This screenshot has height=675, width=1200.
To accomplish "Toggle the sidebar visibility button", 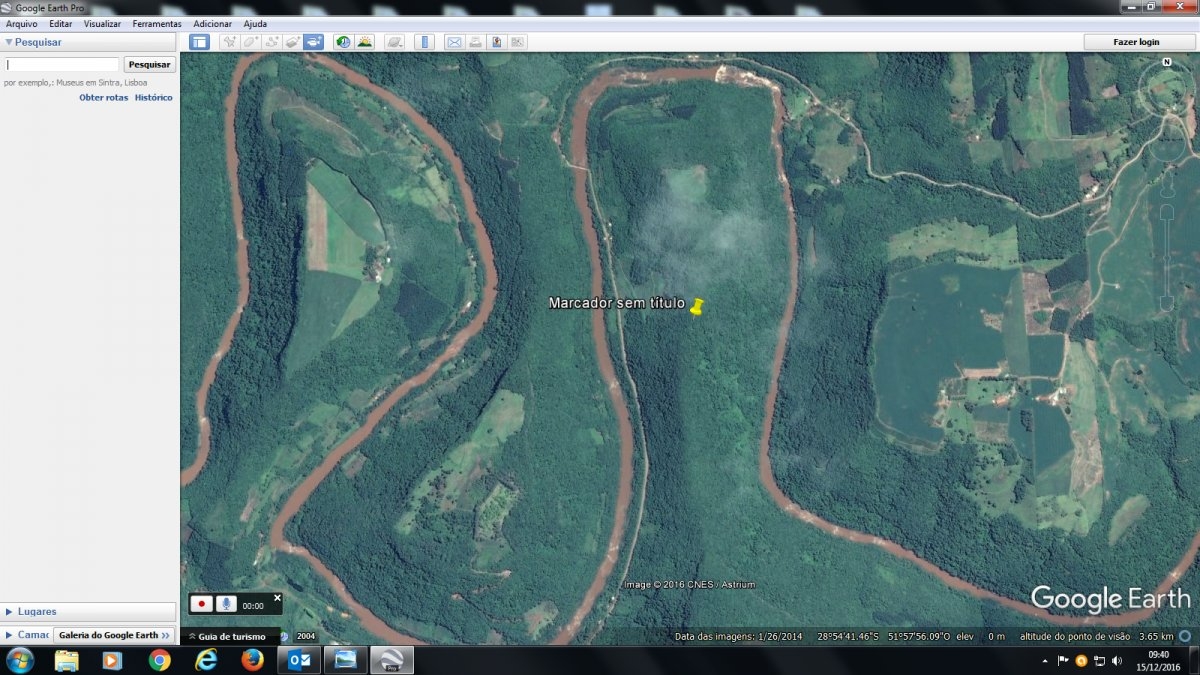I will click(x=199, y=42).
